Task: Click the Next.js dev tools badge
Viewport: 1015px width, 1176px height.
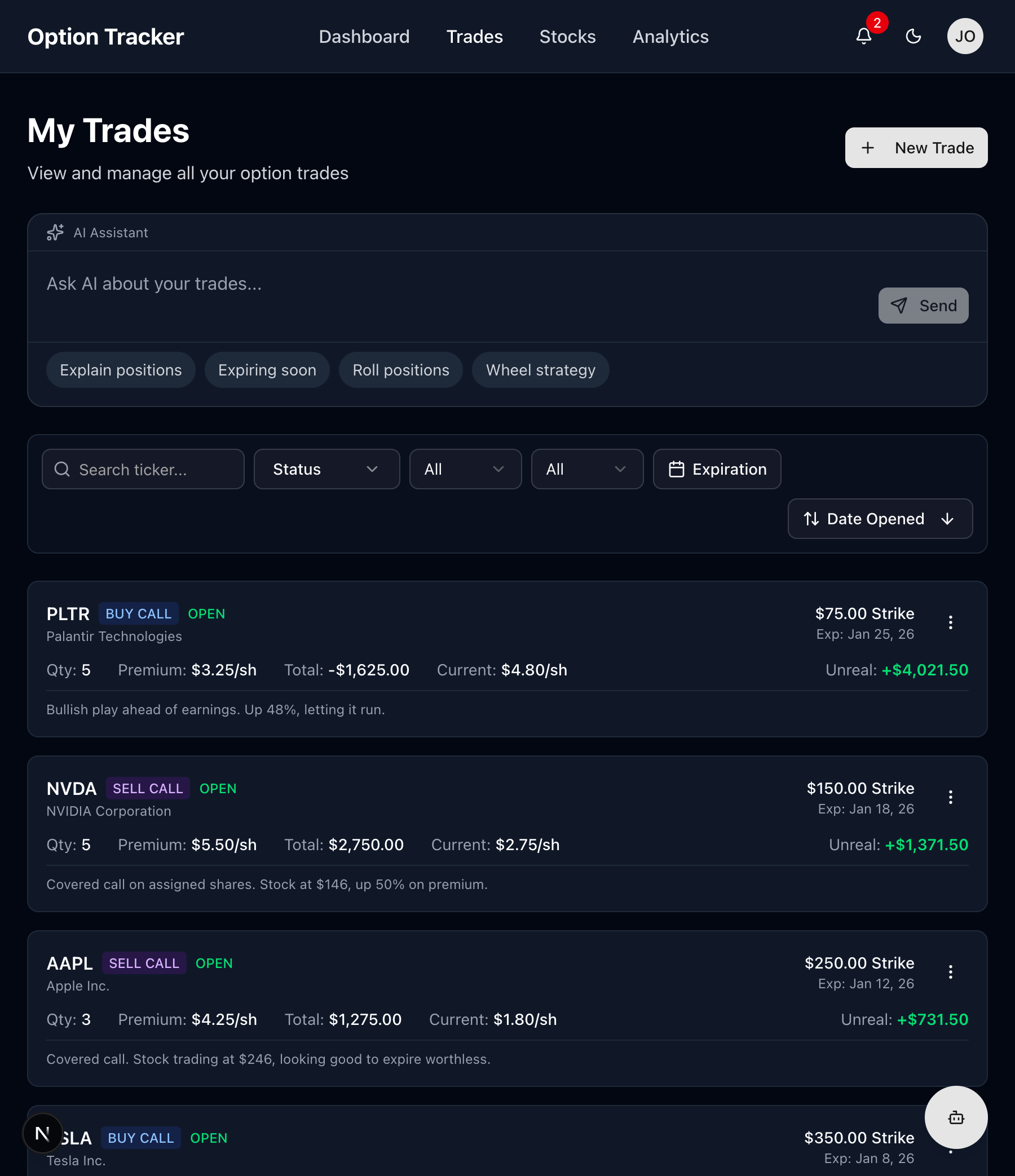Action: coord(43,1133)
